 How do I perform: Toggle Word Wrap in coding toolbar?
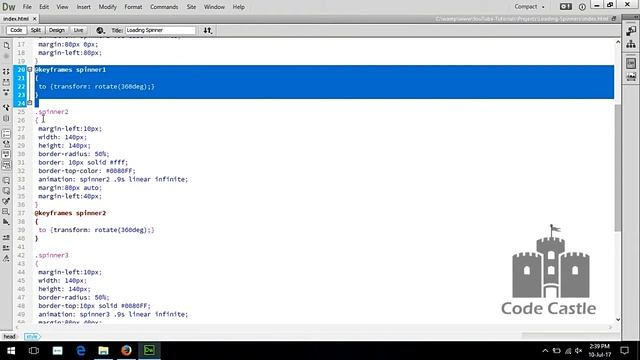(x=6, y=154)
